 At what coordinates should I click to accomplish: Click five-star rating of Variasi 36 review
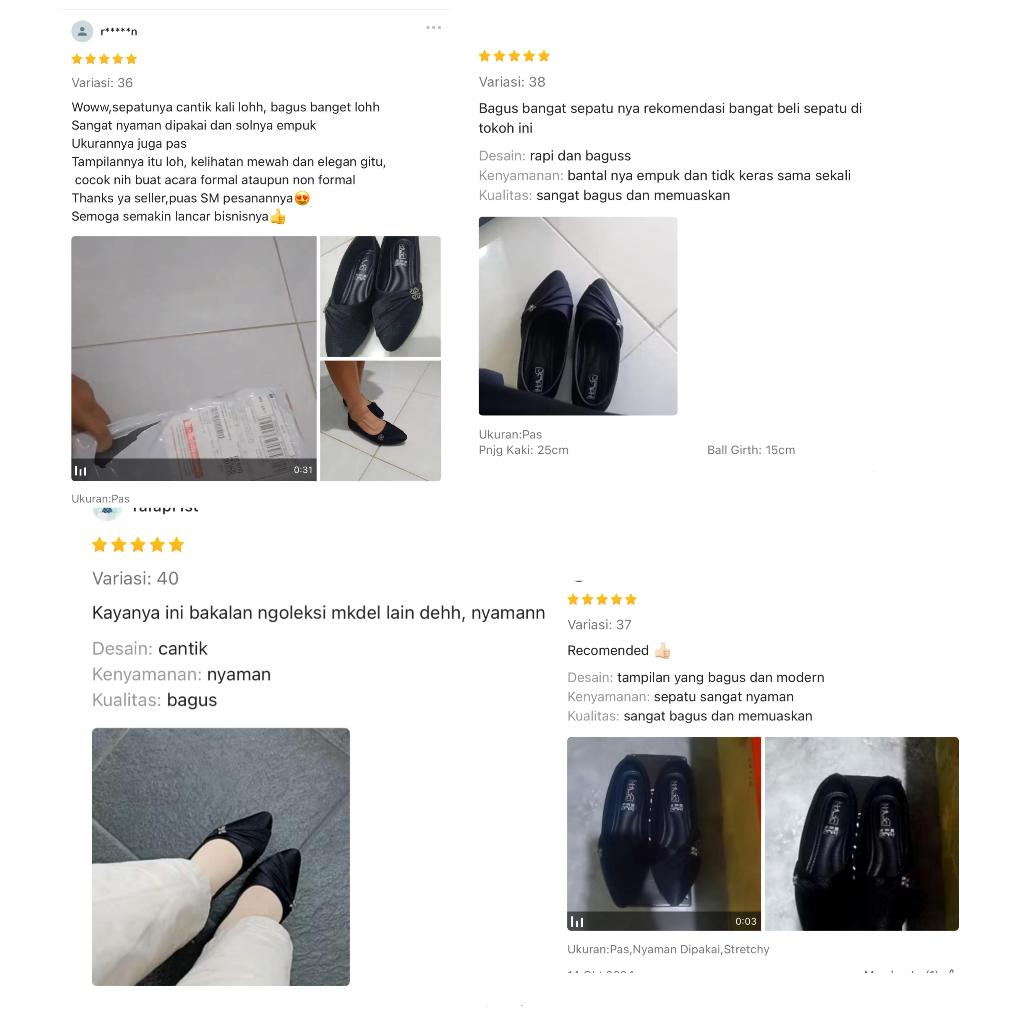pos(104,59)
